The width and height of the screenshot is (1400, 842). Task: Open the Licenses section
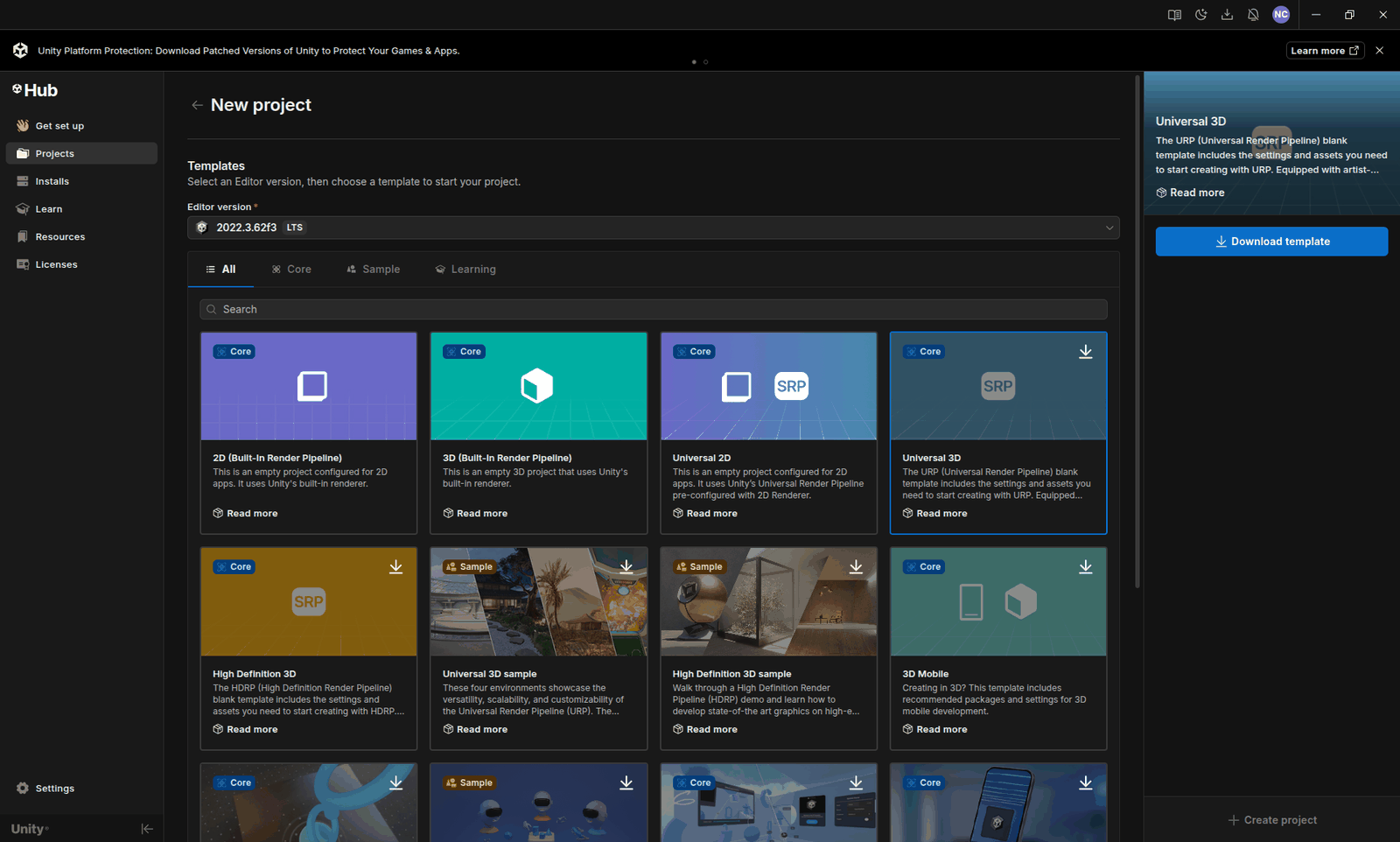point(81,264)
